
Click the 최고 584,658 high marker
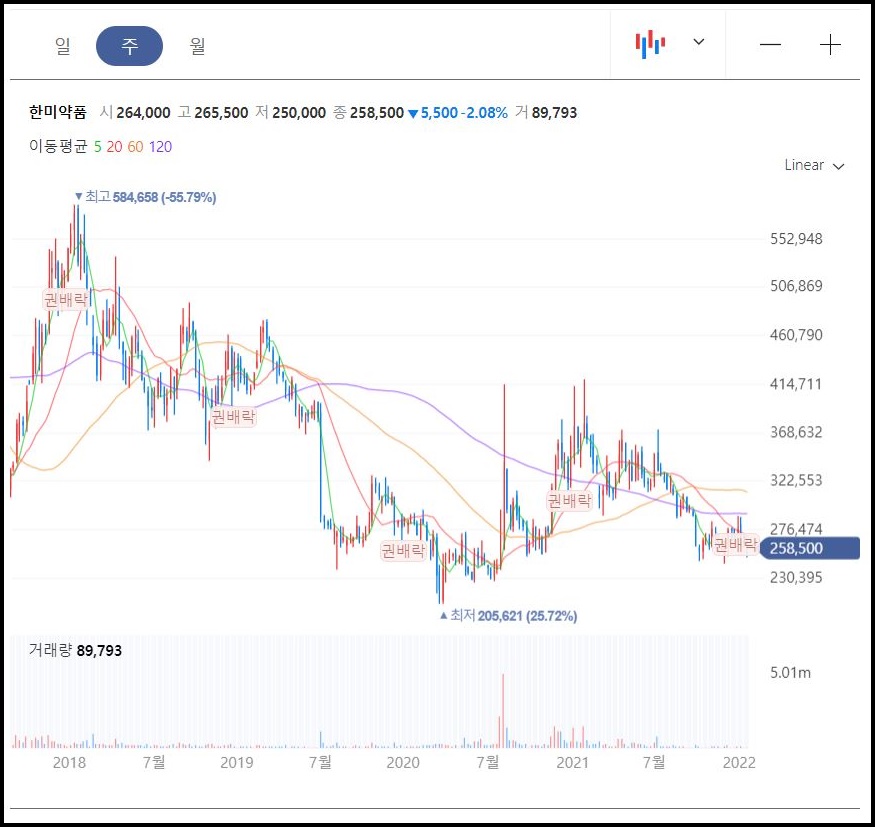[x=145, y=197]
